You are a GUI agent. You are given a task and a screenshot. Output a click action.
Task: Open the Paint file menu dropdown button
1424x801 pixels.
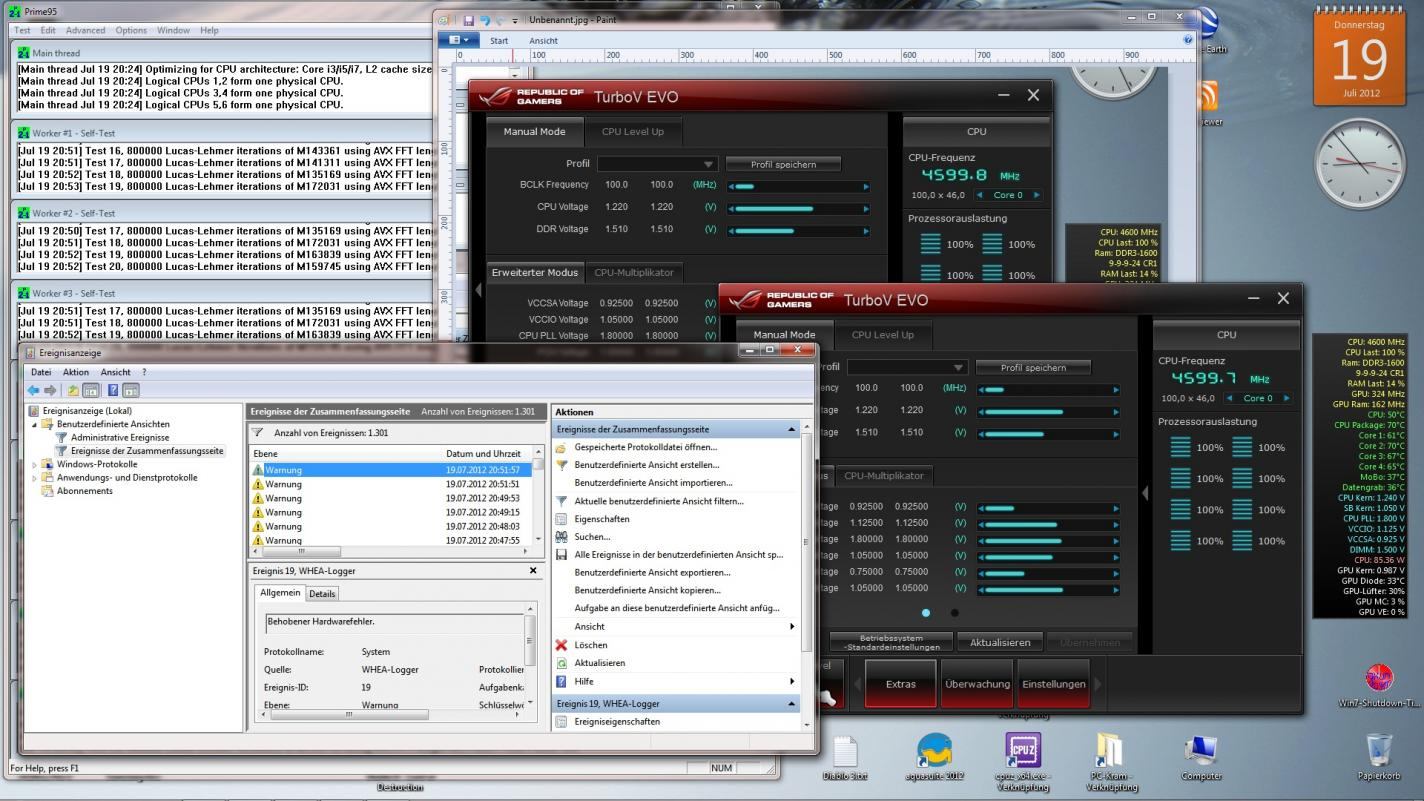[x=460, y=40]
